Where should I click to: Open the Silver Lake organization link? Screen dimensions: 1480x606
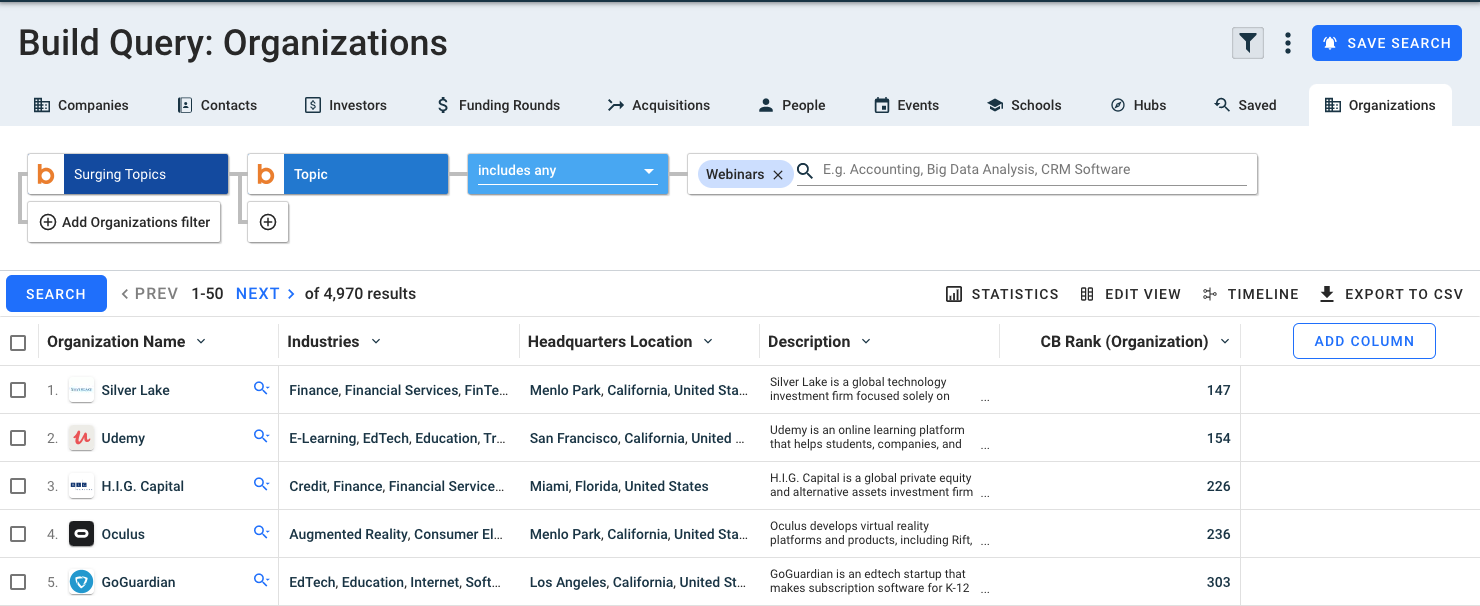(135, 390)
